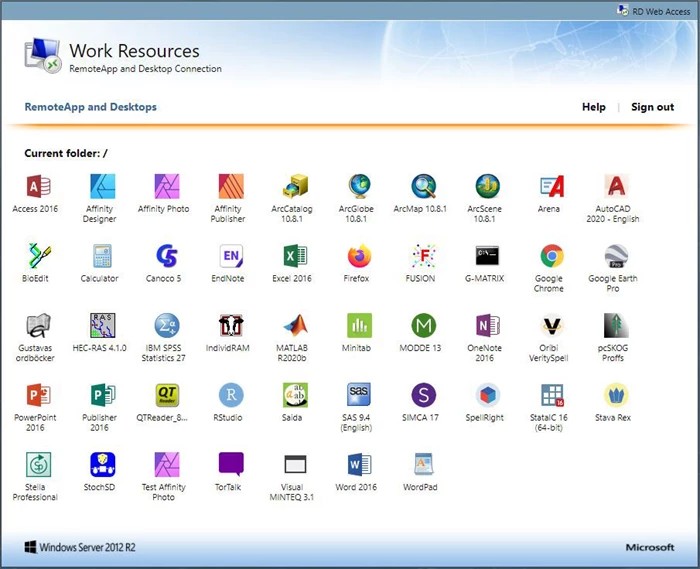Open the BioEdit icon
This screenshot has height=569, width=700.
tap(38, 256)
